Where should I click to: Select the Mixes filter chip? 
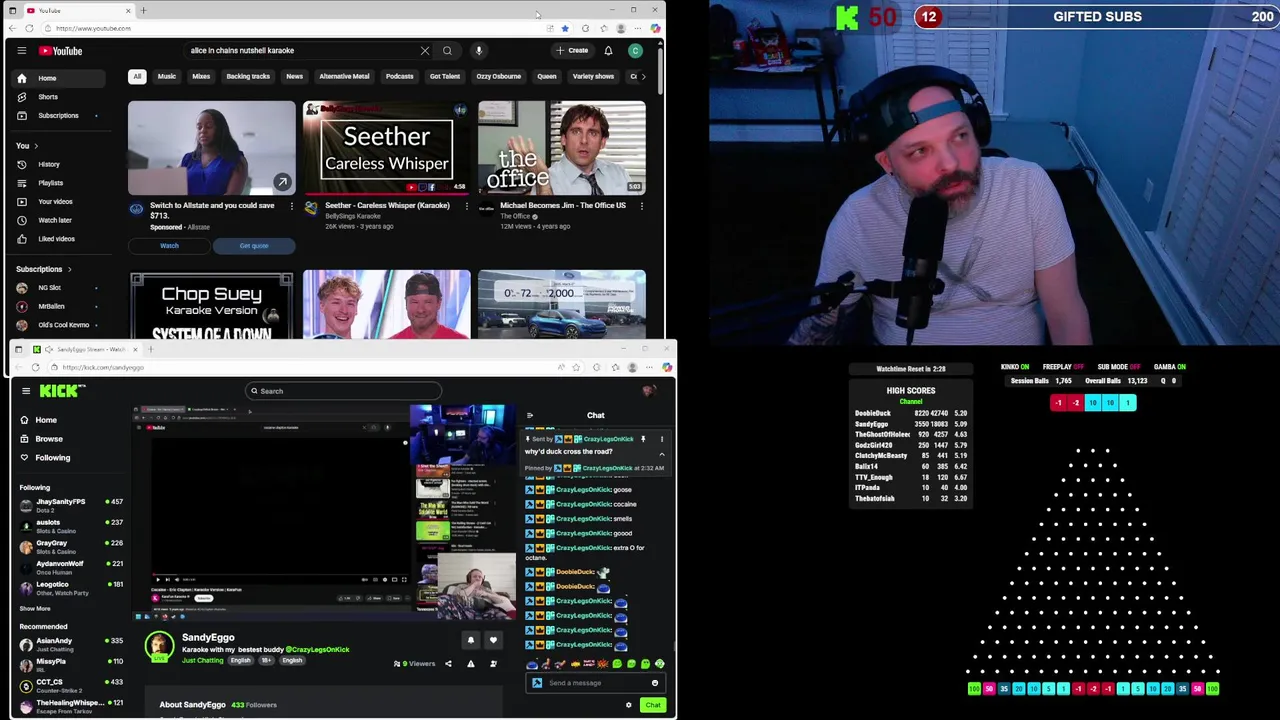201,76
